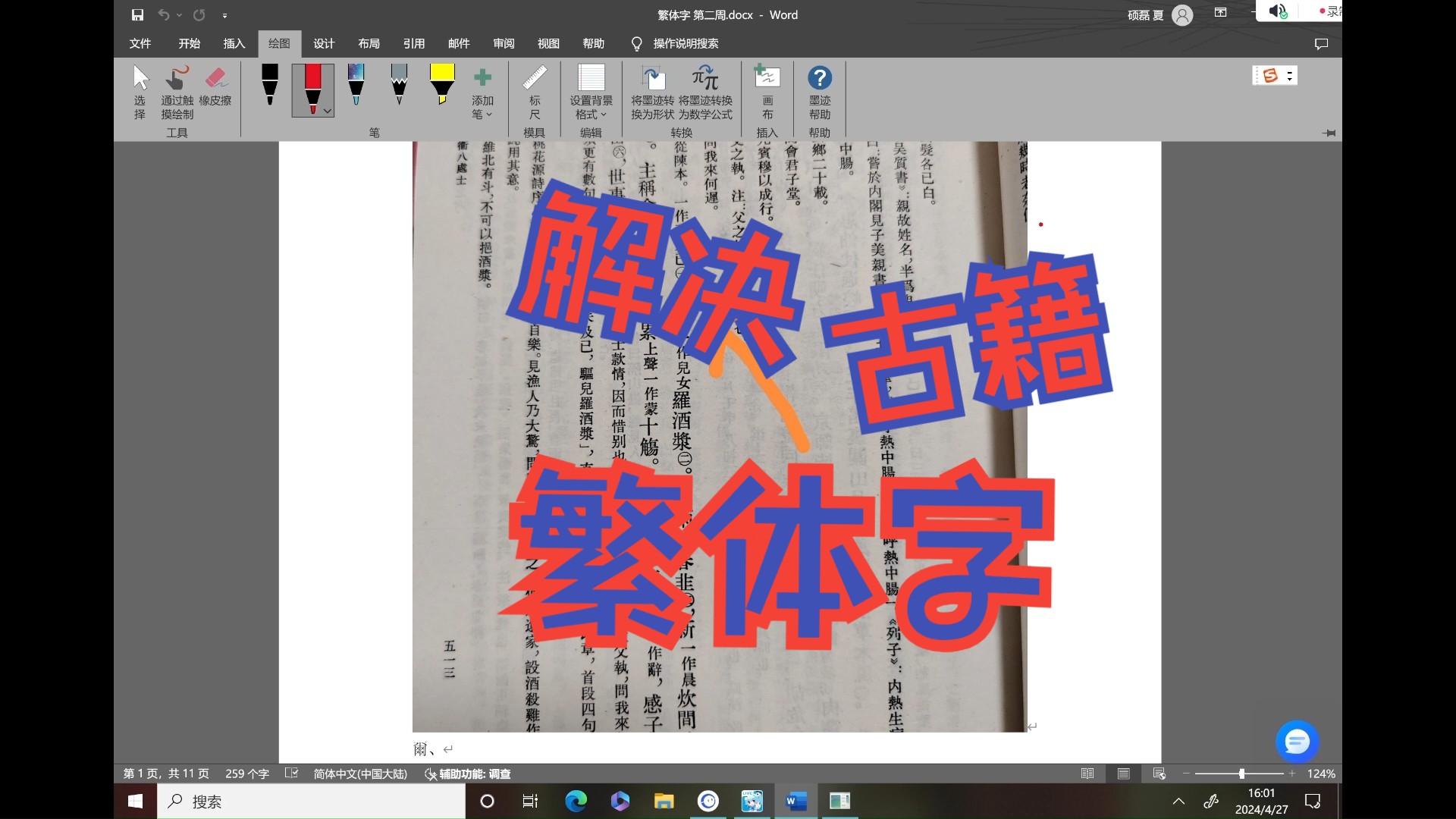Open the 引用 ribbon tab
1456x819 pixels.
click(414, 43)
